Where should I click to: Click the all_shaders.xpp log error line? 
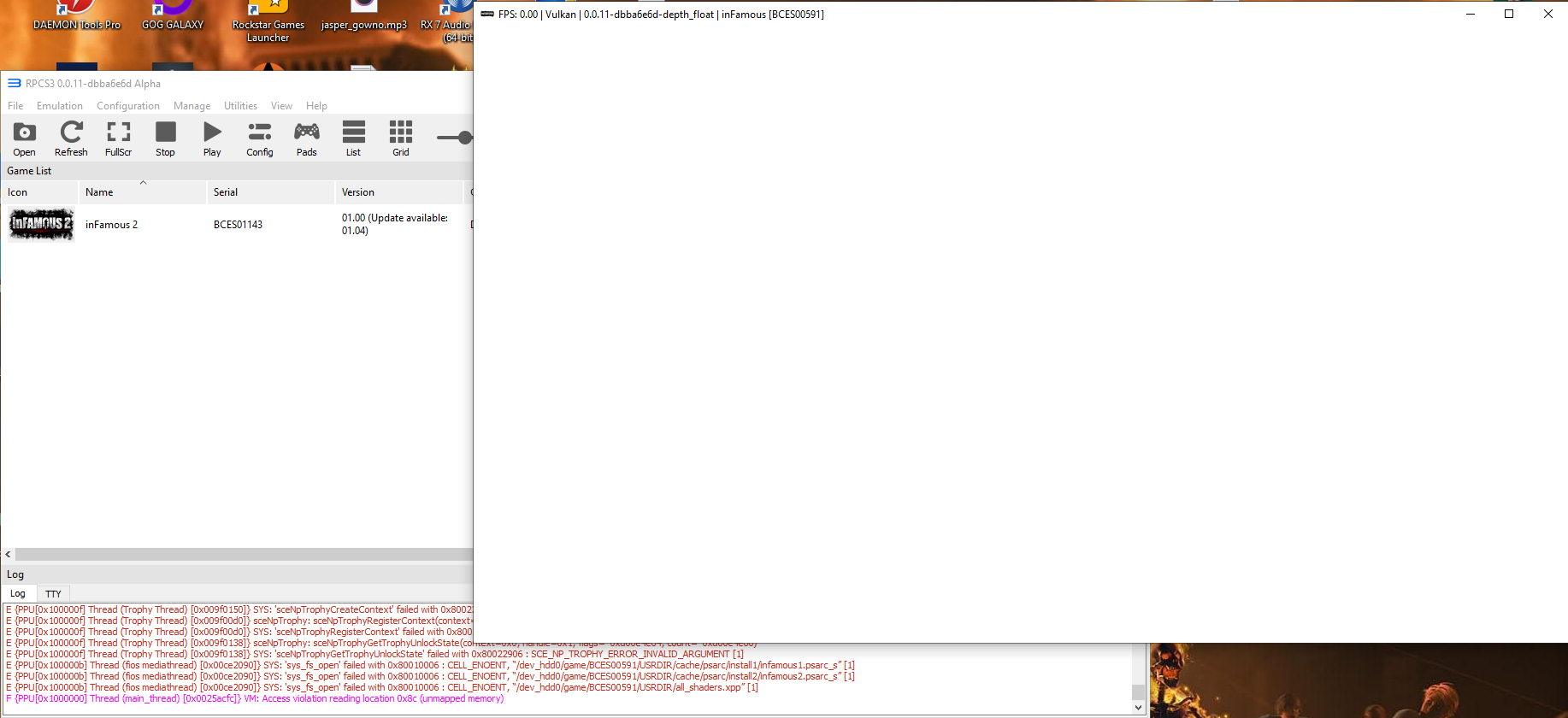(381, 687)
